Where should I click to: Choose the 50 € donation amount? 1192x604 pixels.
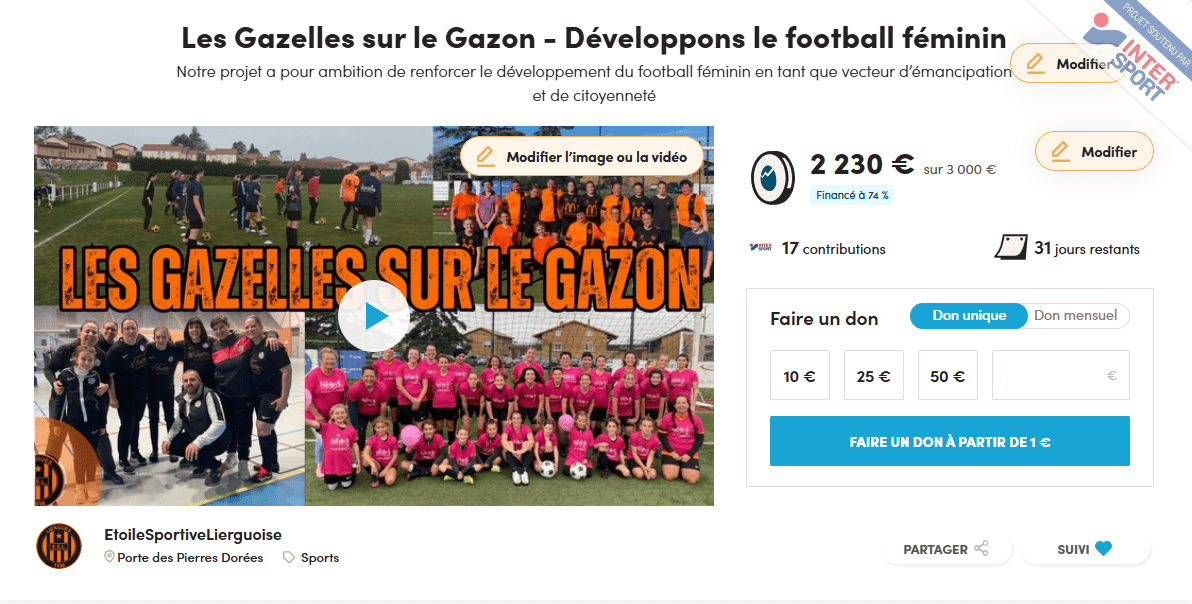coord(948,375)
